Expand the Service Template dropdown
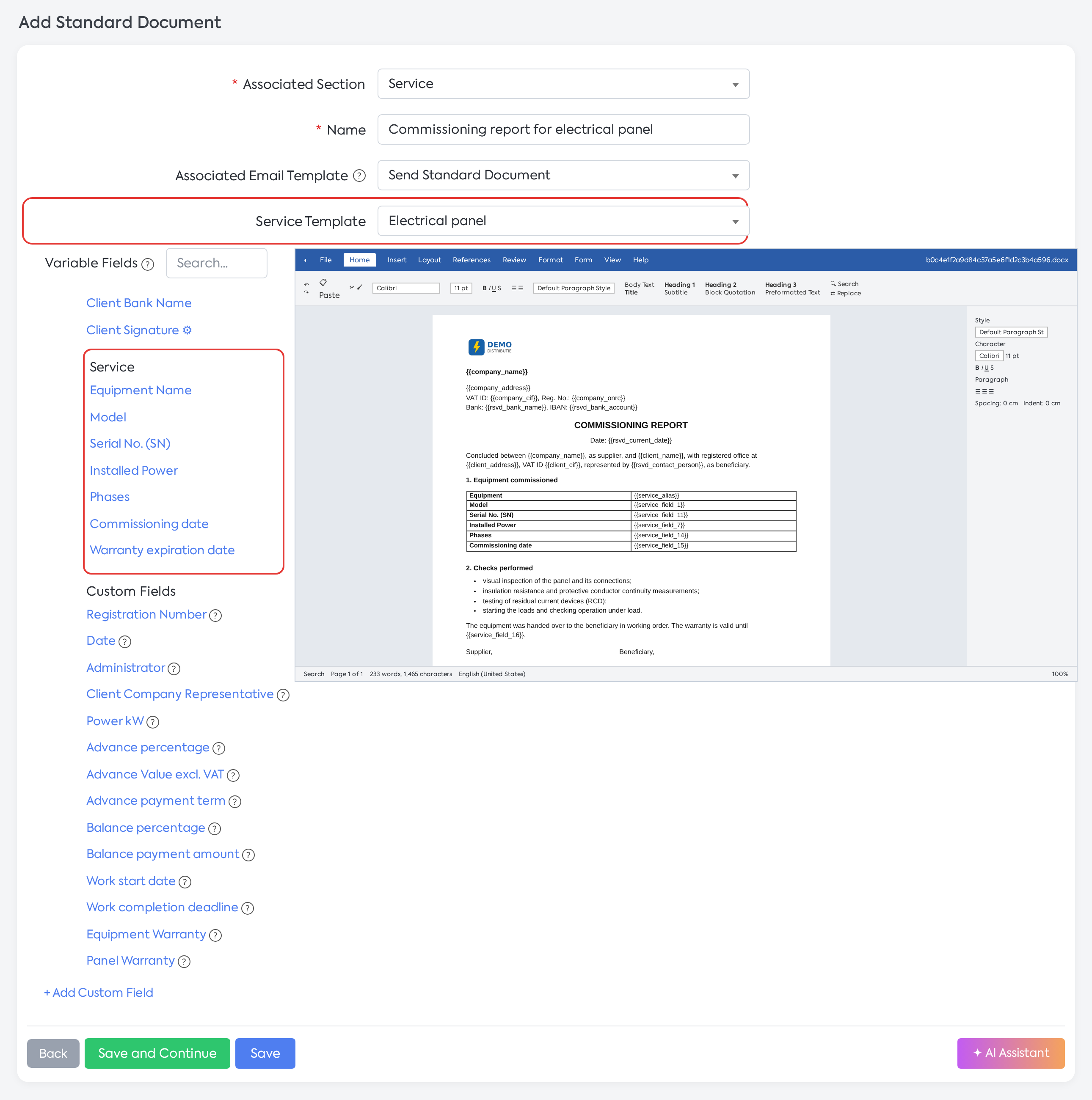The width and height of the screenshot is (1092, 1100). point(563,221)
